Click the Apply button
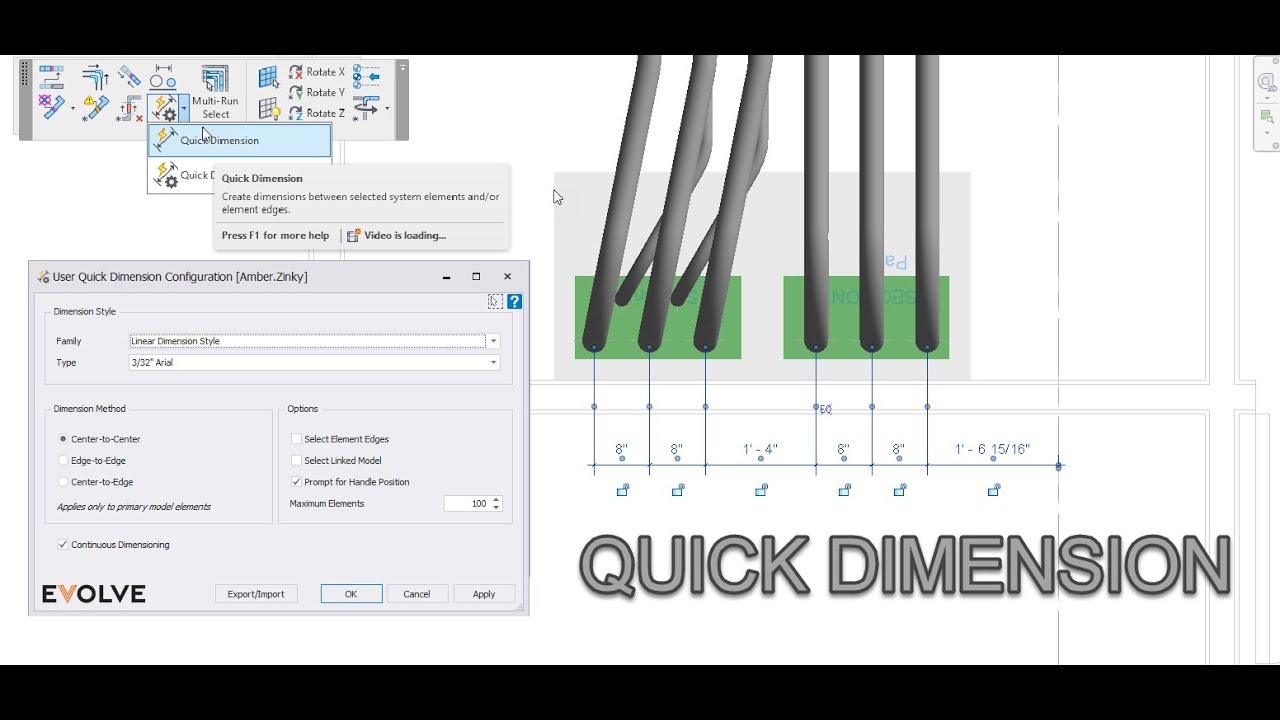The image size is (1280, 720). (x=484, y=594)
